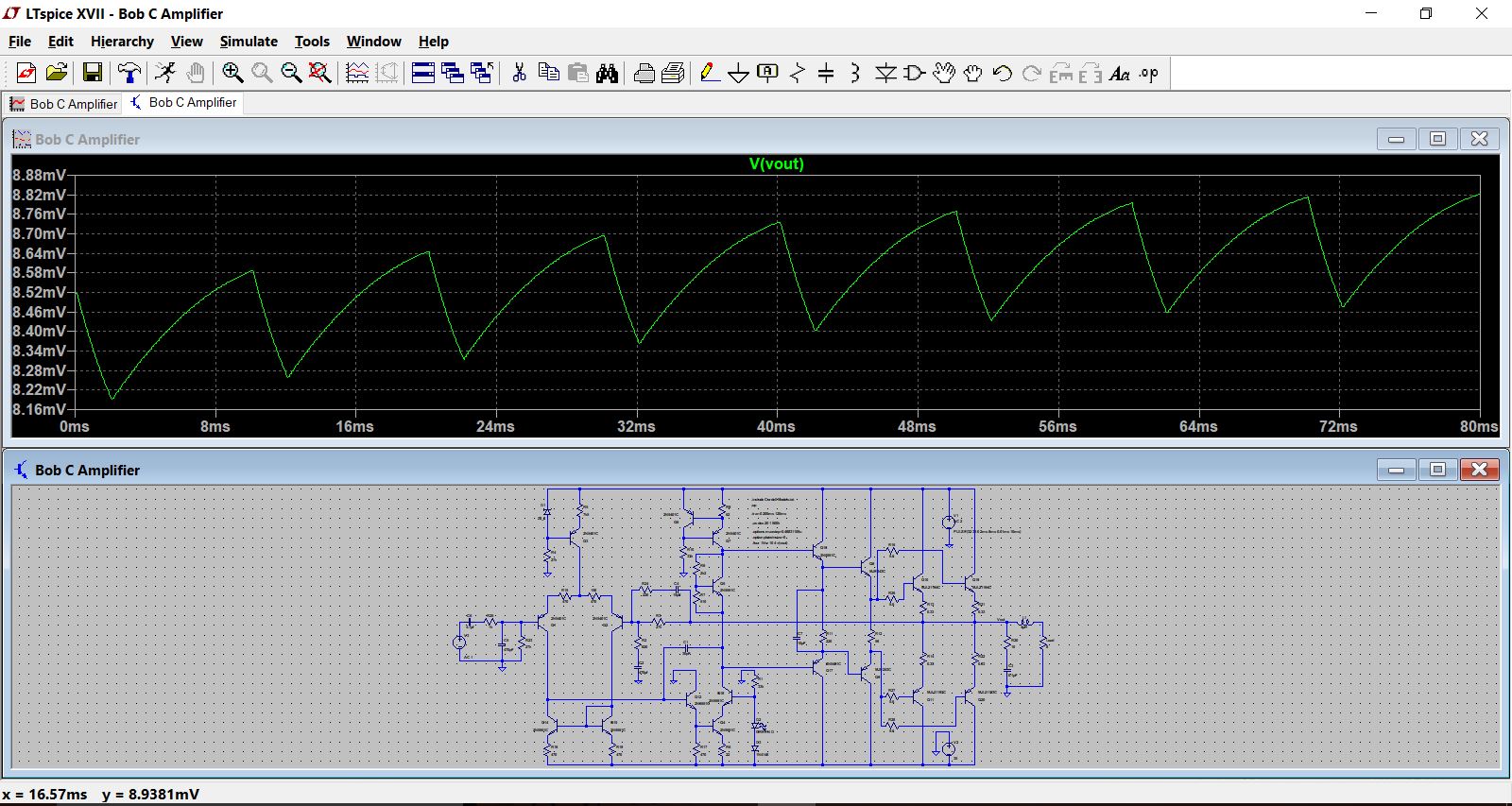This screenshot has height=806, width=1512.
Task: Save the schematic with the floppy icon
Action: pyautogui.click(x=92, y=73)
